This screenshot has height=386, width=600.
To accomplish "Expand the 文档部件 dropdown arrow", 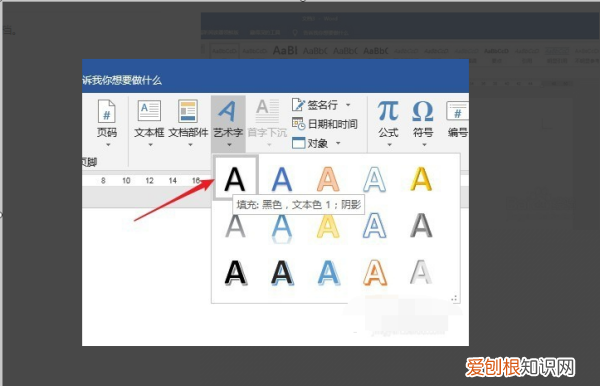I will pyautogui.click(x=190, y=145).
